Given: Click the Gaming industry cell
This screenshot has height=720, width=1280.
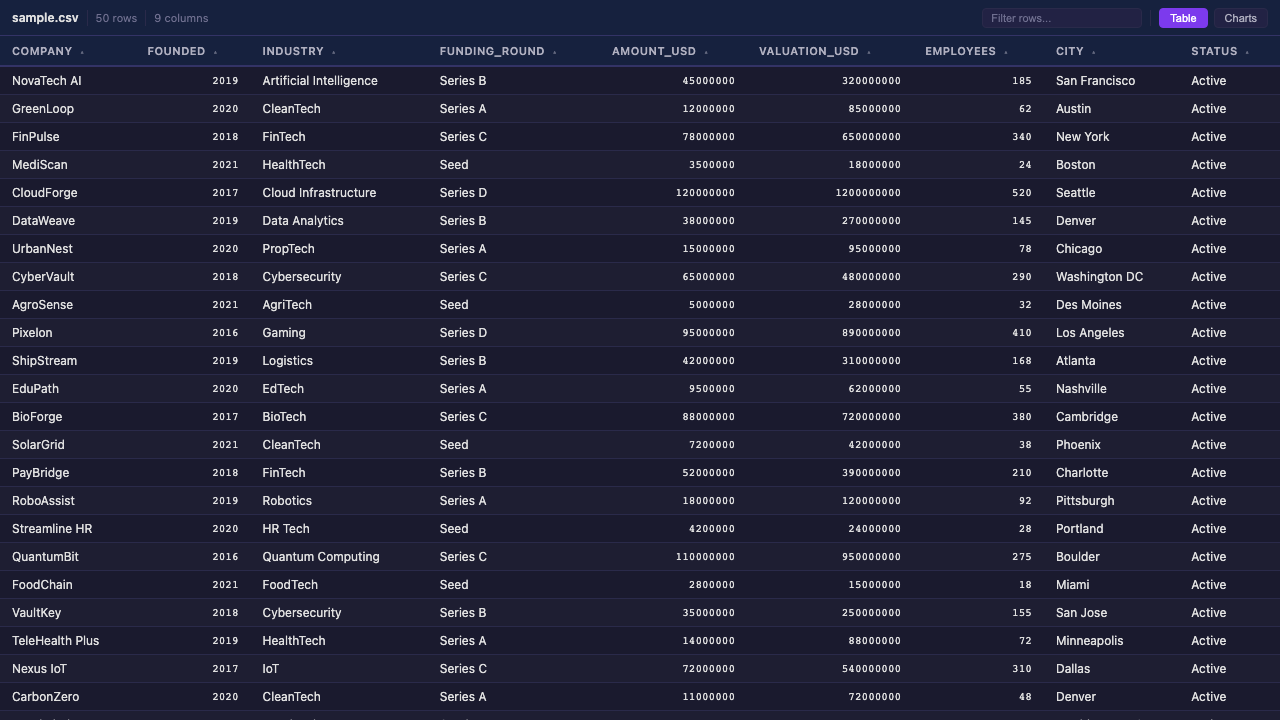Looking at the screenshot, I should pos(339,333).
